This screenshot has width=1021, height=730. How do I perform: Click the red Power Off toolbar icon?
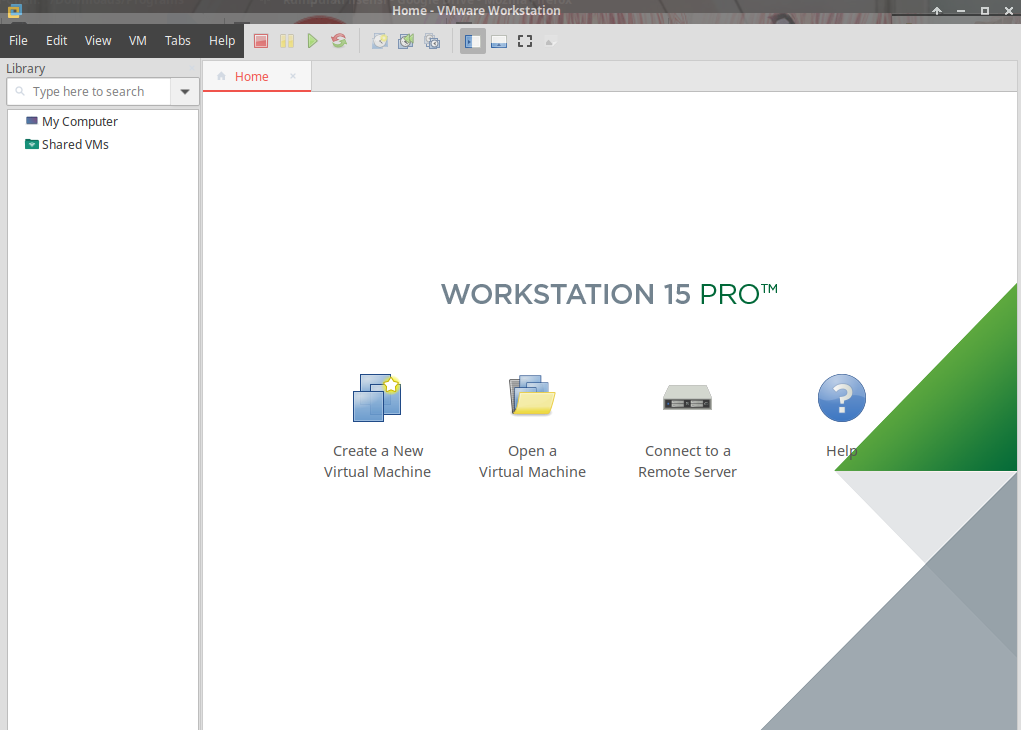(x=261, y=41)
